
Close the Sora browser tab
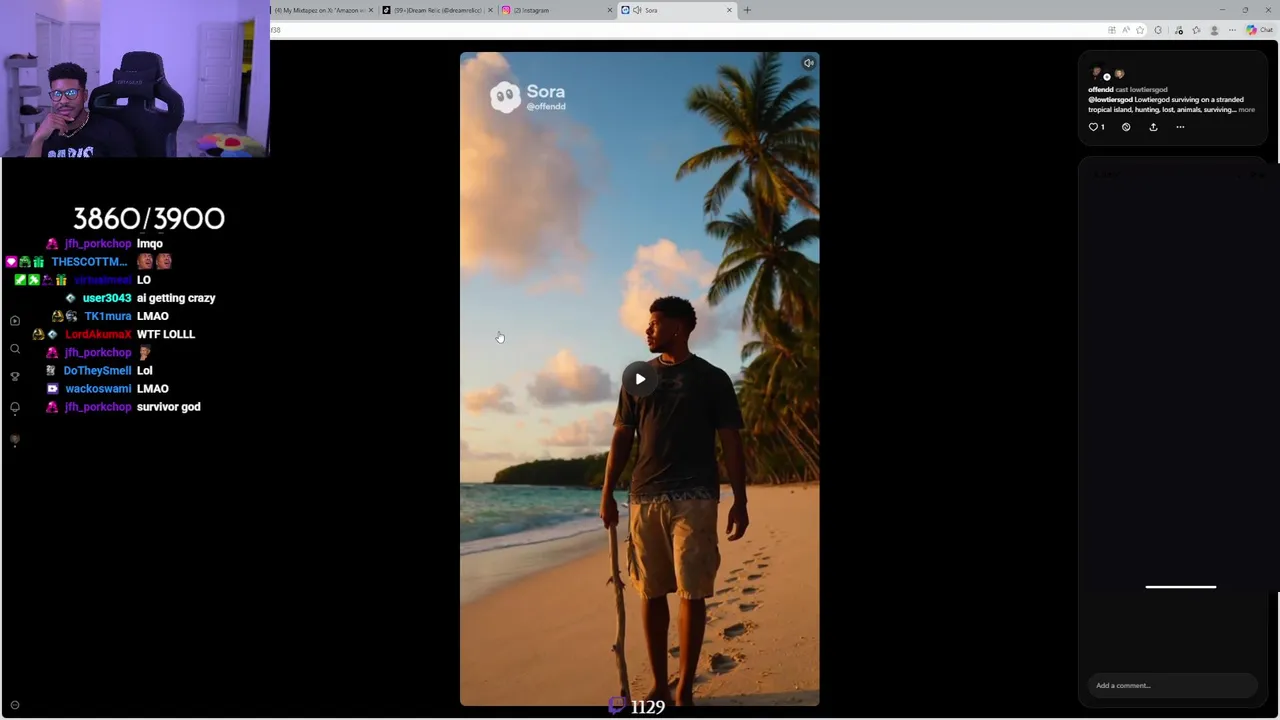coord(729,10)
